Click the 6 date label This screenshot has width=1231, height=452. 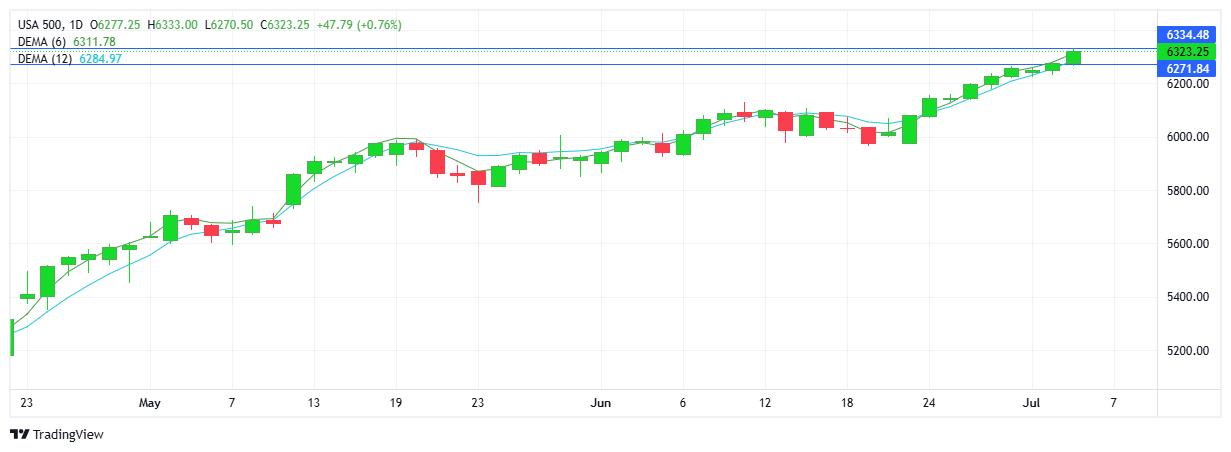click(x=683, y=402)
